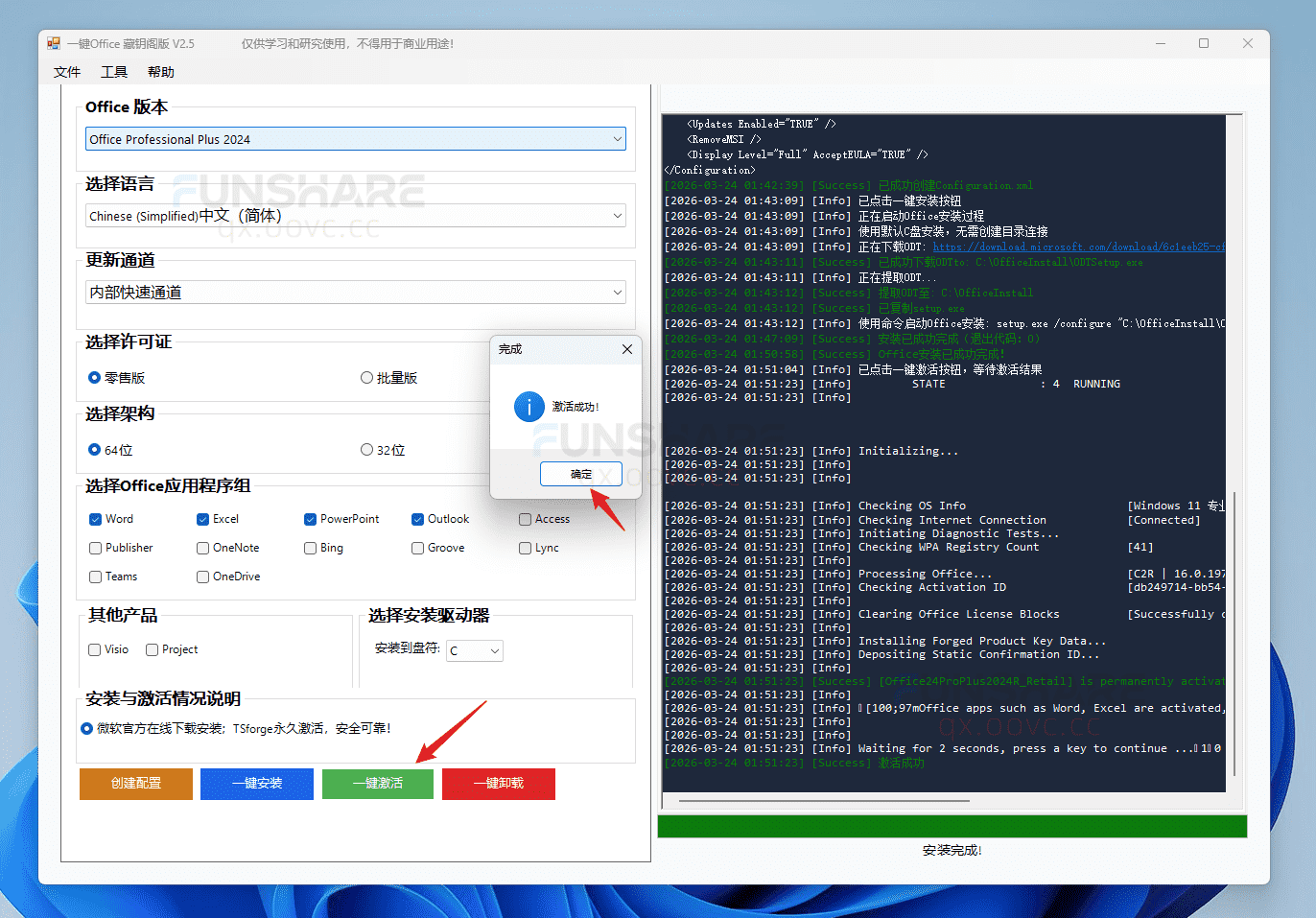Select the 32位 architecture radio button

coord(366,449)
